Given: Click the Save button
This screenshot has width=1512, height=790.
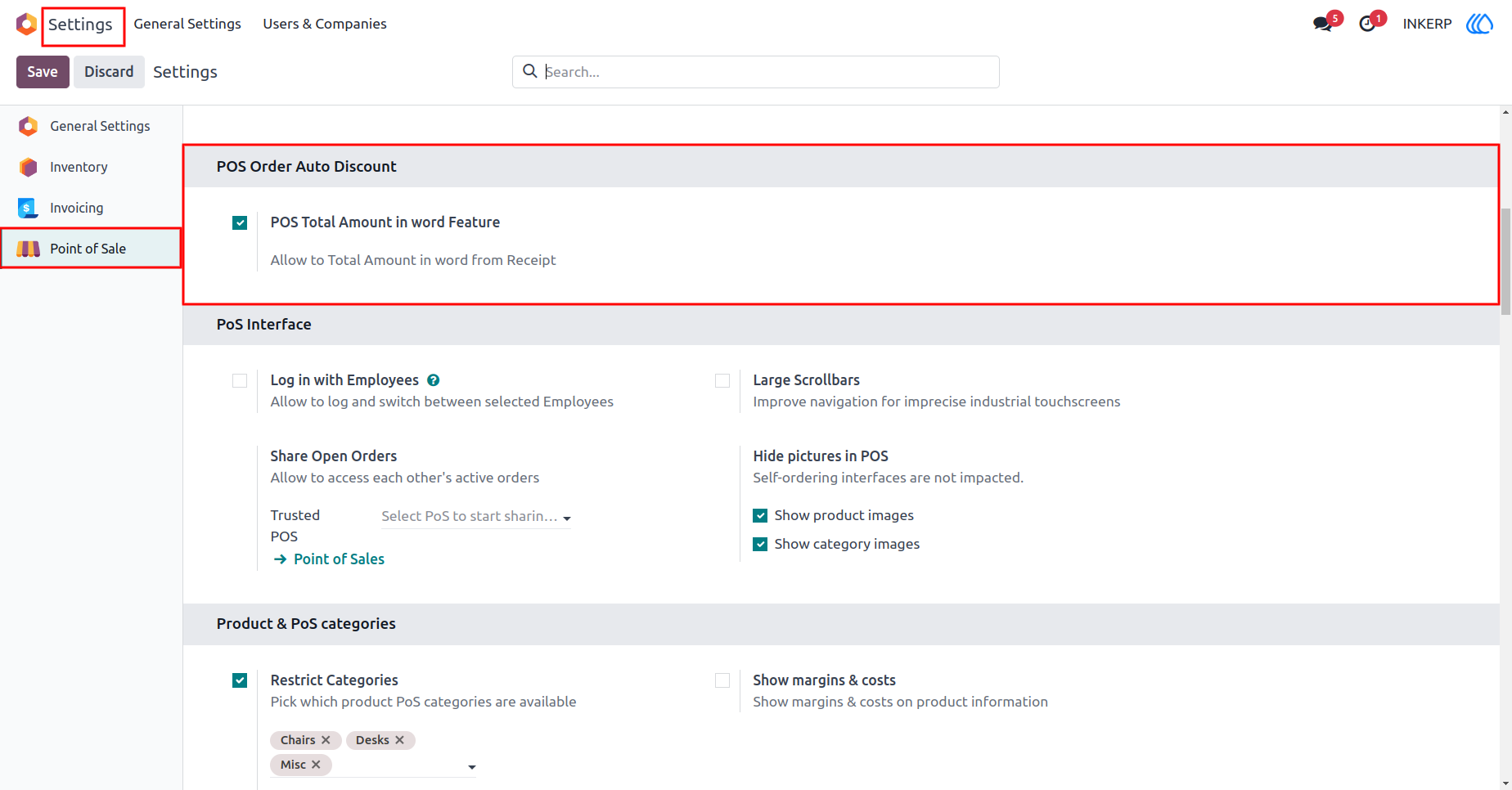Looking at the screenshot, I should [x=43, y=72].
